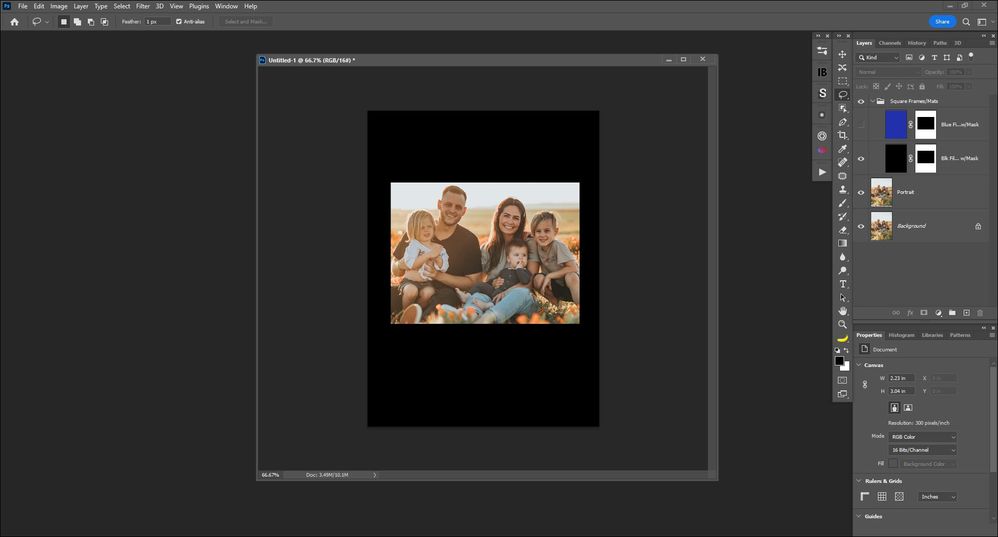Click the Search magnifier in top bar
998x537 pixels.
(966, 22)
